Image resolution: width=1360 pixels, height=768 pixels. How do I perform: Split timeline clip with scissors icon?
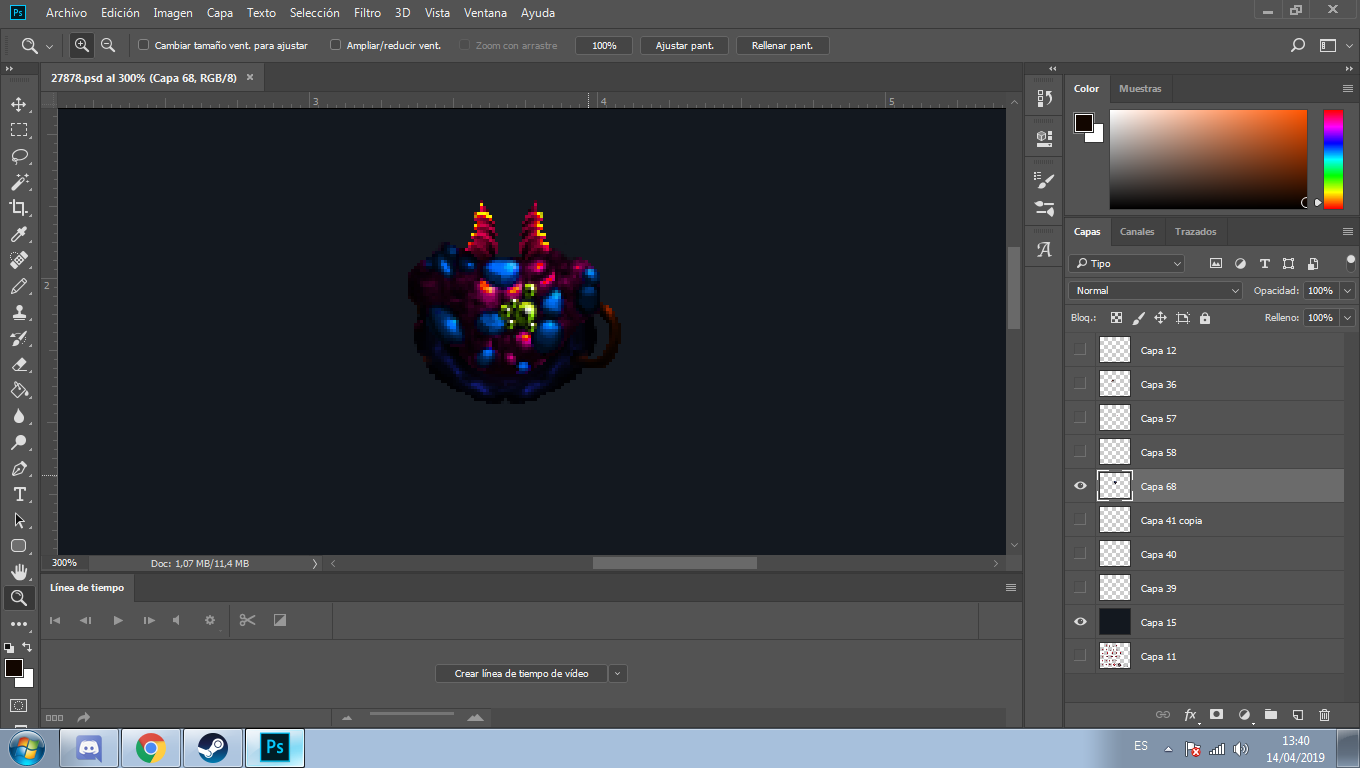tap(247, 620)
